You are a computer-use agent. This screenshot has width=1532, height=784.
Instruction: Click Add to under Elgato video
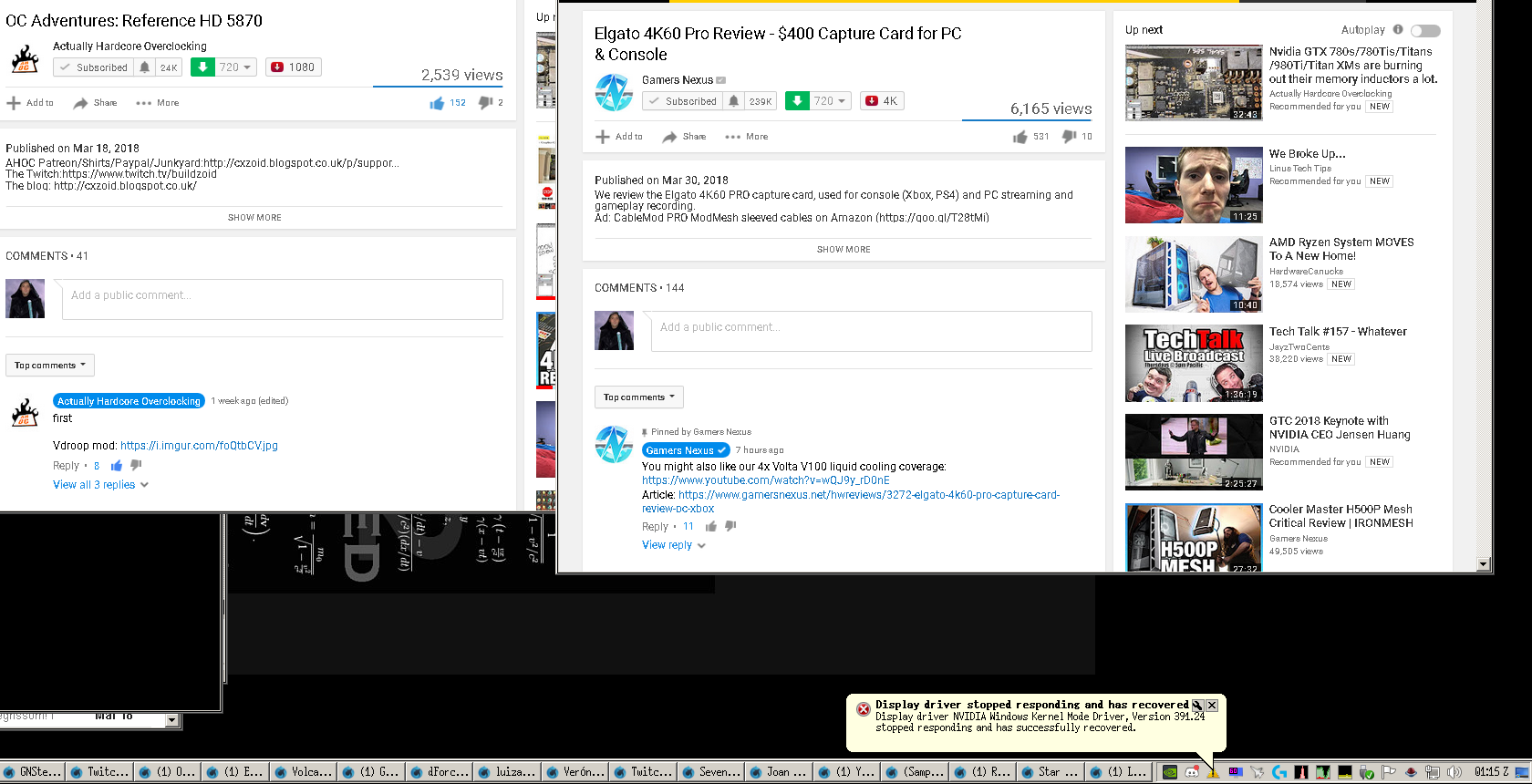click(619, 137)
